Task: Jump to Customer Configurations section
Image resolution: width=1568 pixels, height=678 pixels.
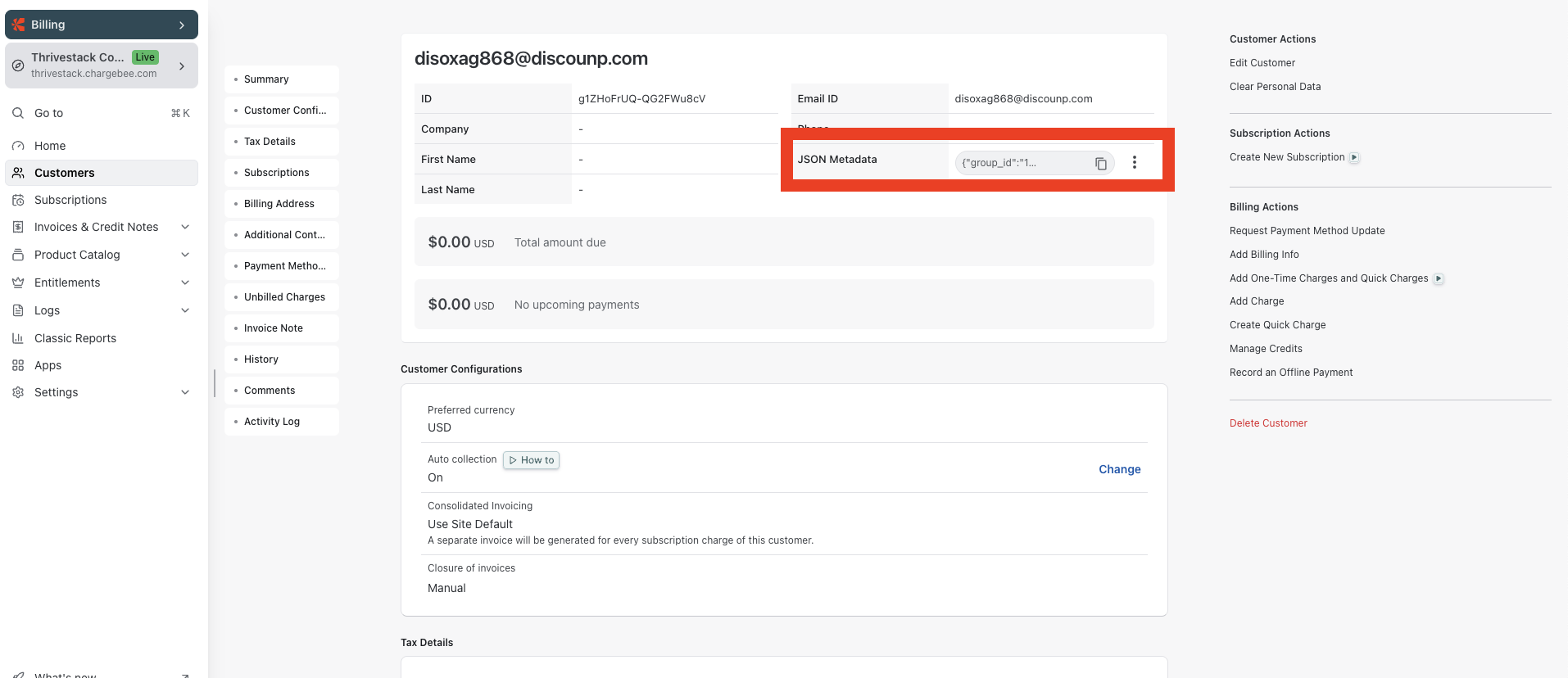Action: tap(282, 111)
